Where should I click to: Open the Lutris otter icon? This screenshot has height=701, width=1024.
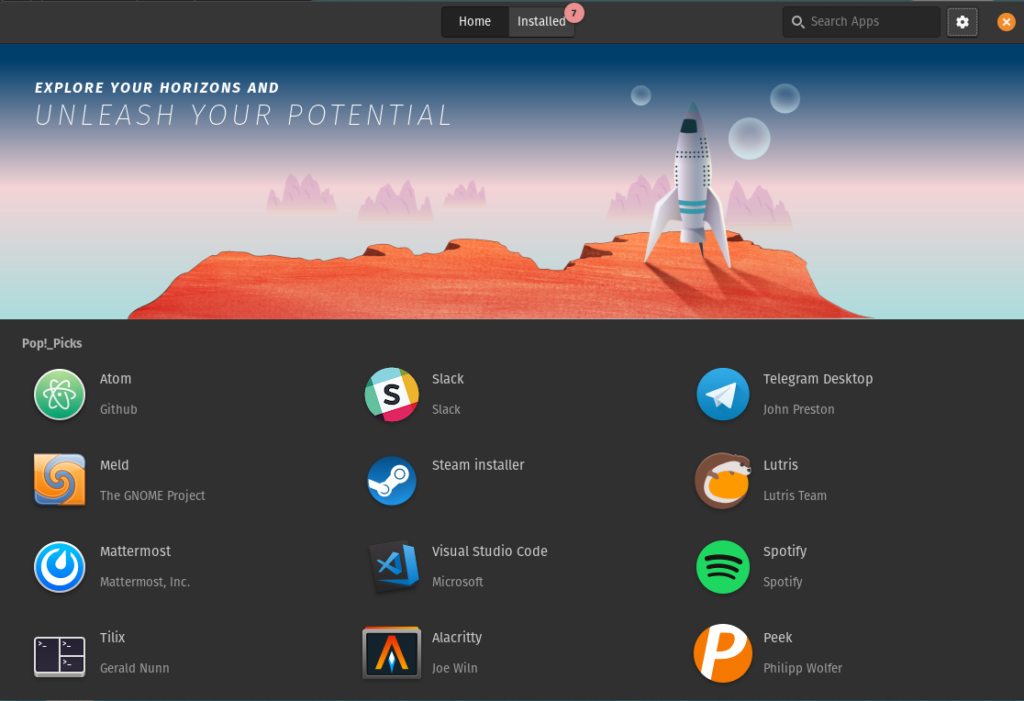click(722, 480)
